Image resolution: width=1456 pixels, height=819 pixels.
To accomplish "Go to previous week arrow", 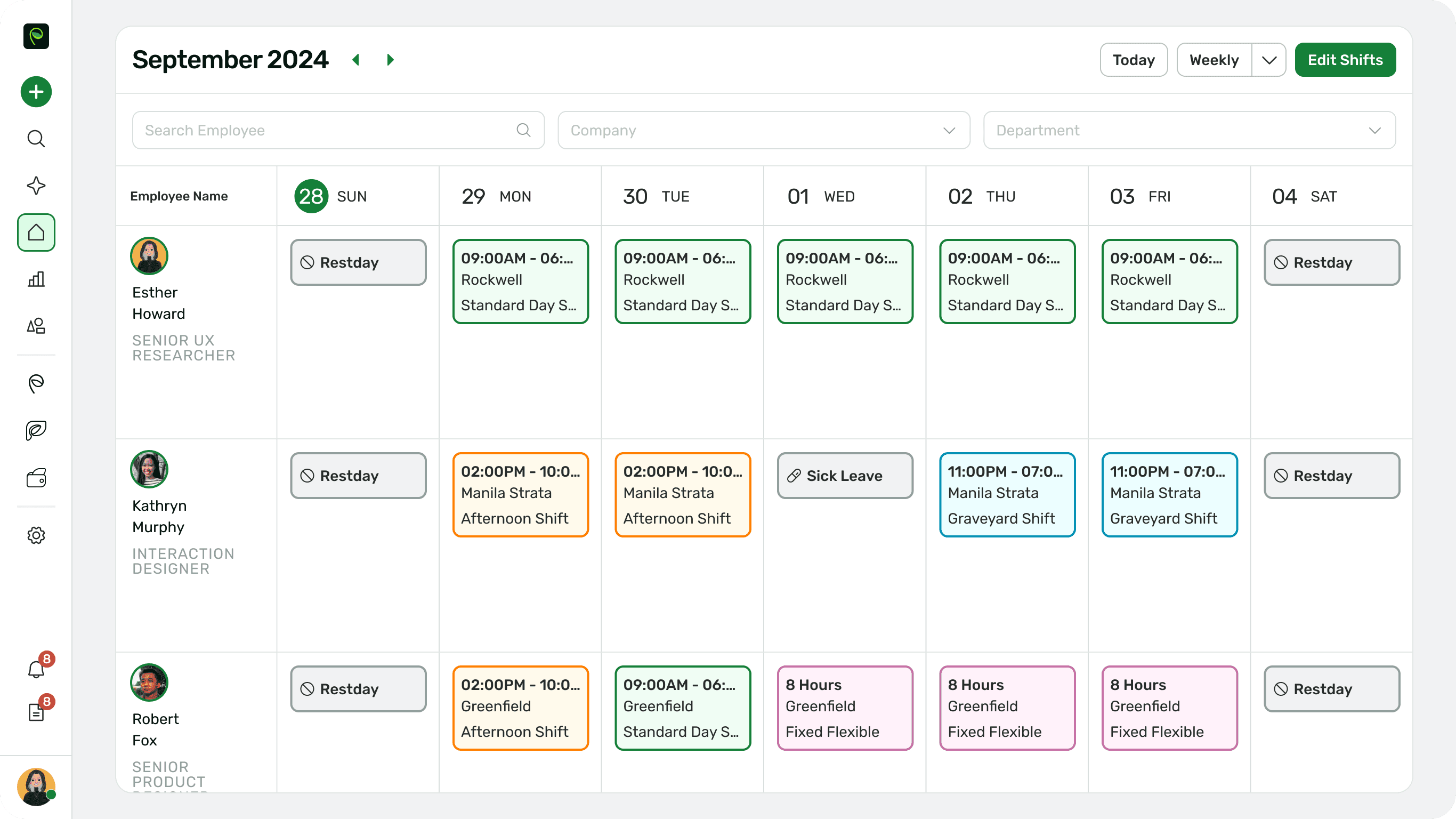I will click(356, 60).
